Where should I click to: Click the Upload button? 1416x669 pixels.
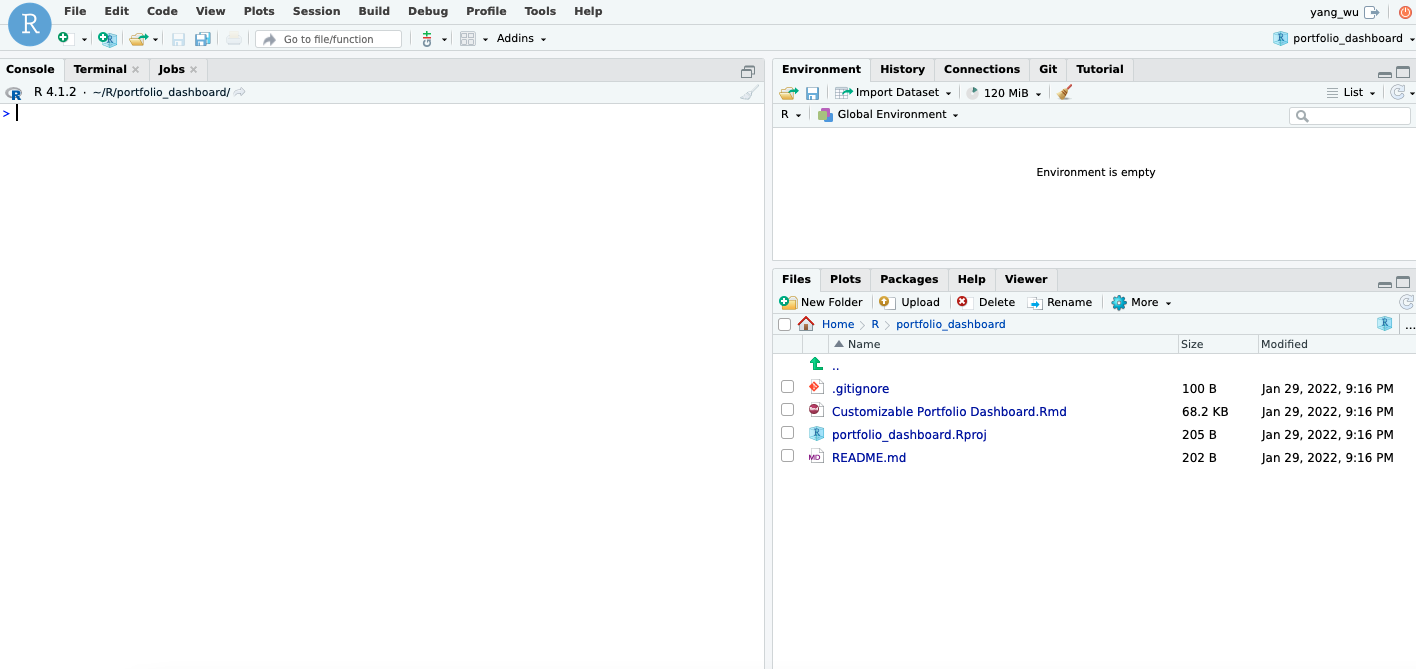click(x=909, y=302)
